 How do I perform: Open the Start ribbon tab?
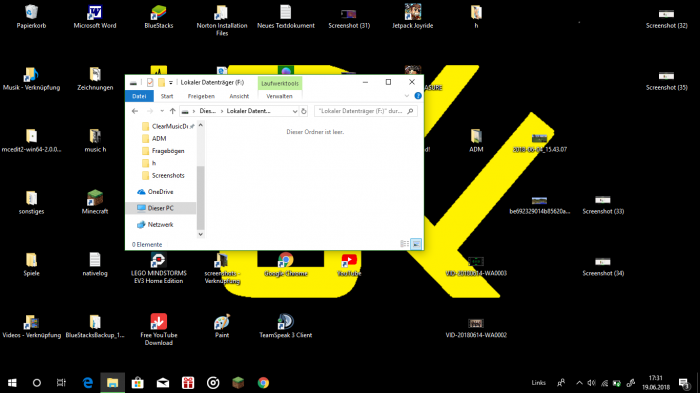(x=167, y=96)
